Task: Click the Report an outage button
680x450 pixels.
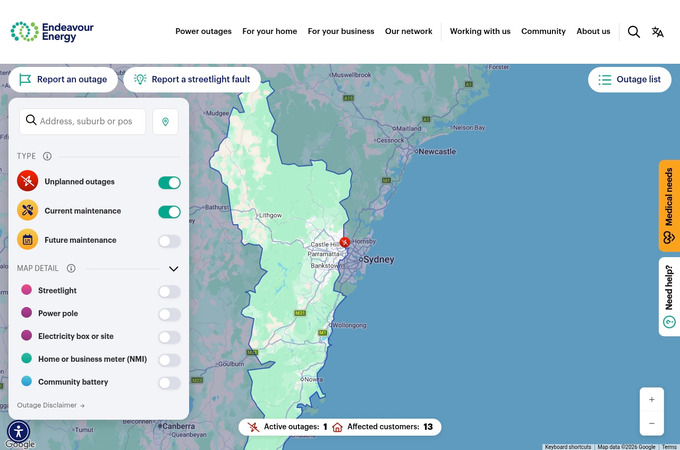Action: [63, 79]
